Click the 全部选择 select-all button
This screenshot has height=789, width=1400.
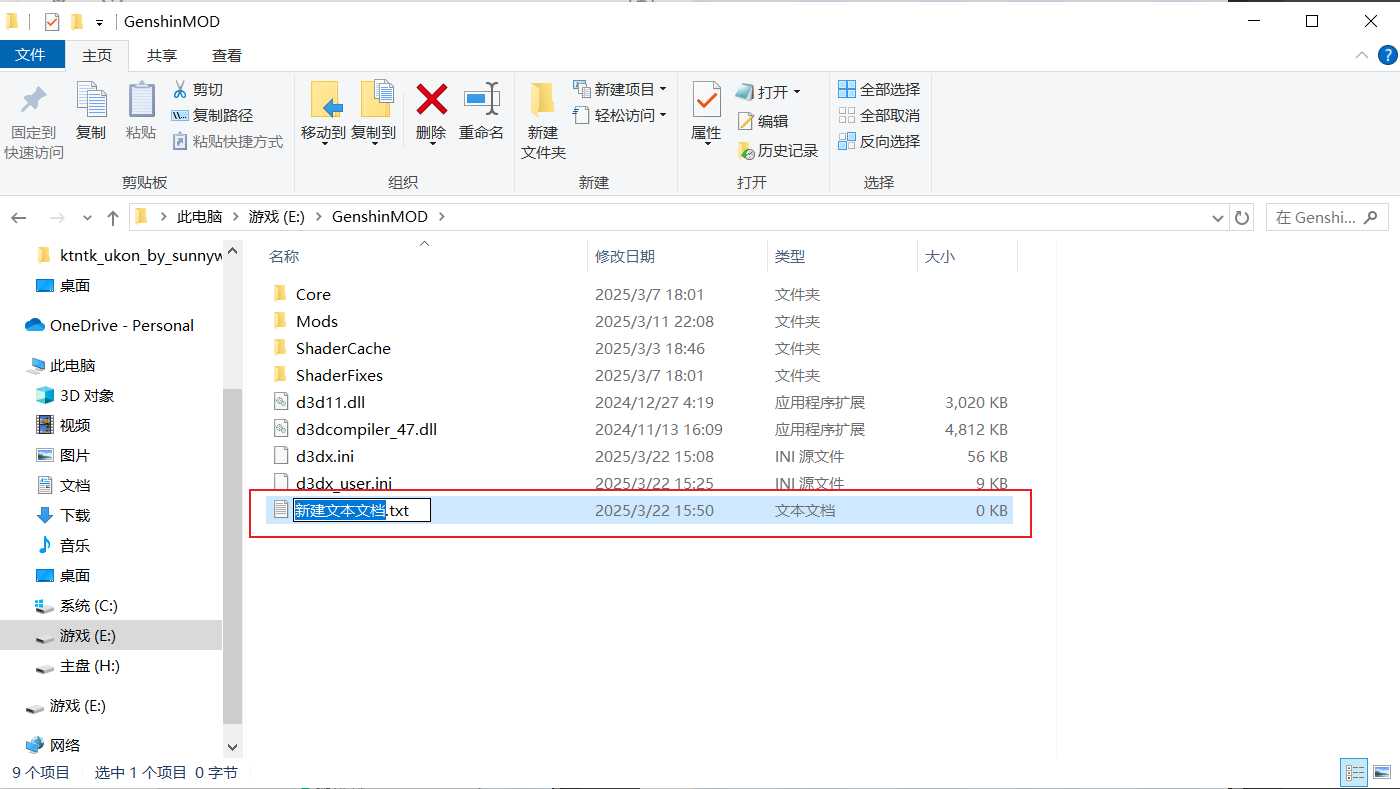coord(879,89)
